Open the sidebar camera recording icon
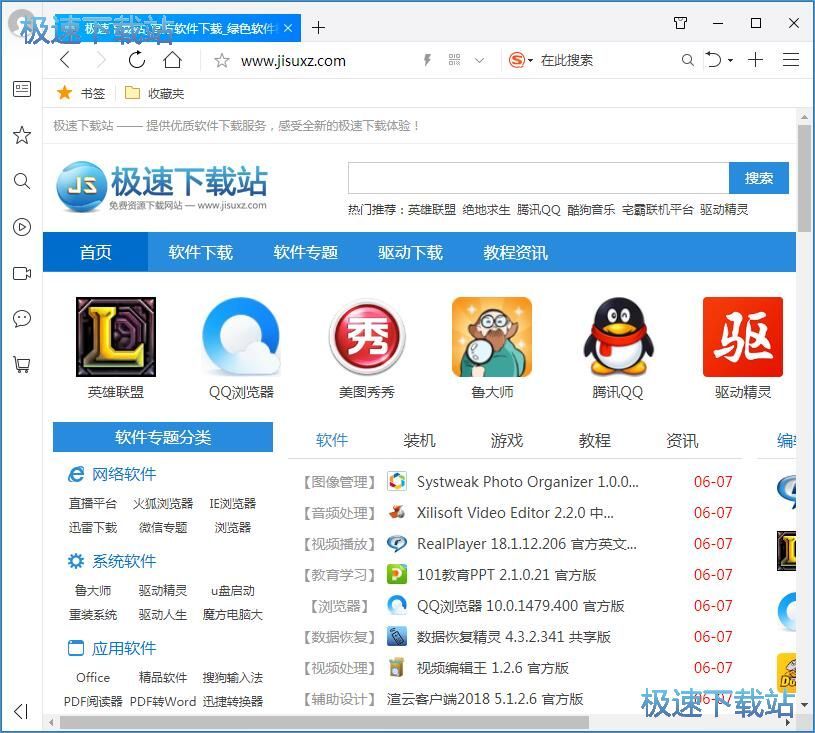Viewport: 815px width, 733px height. (22, 273)
